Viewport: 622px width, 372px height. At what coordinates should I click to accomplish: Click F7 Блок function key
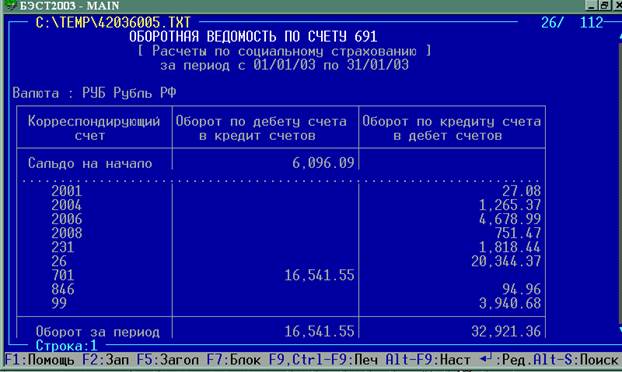tap(234, 360)
